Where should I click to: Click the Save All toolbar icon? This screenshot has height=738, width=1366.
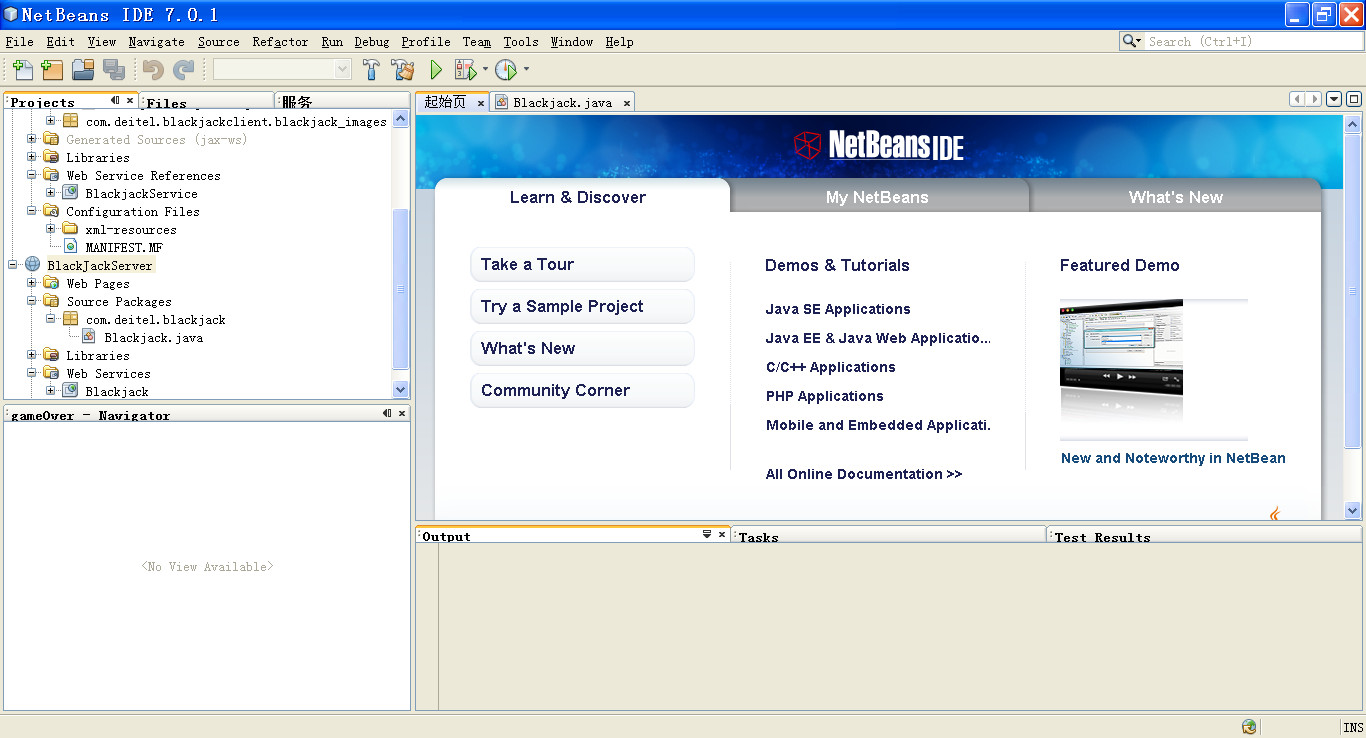(x=113, y=69)
